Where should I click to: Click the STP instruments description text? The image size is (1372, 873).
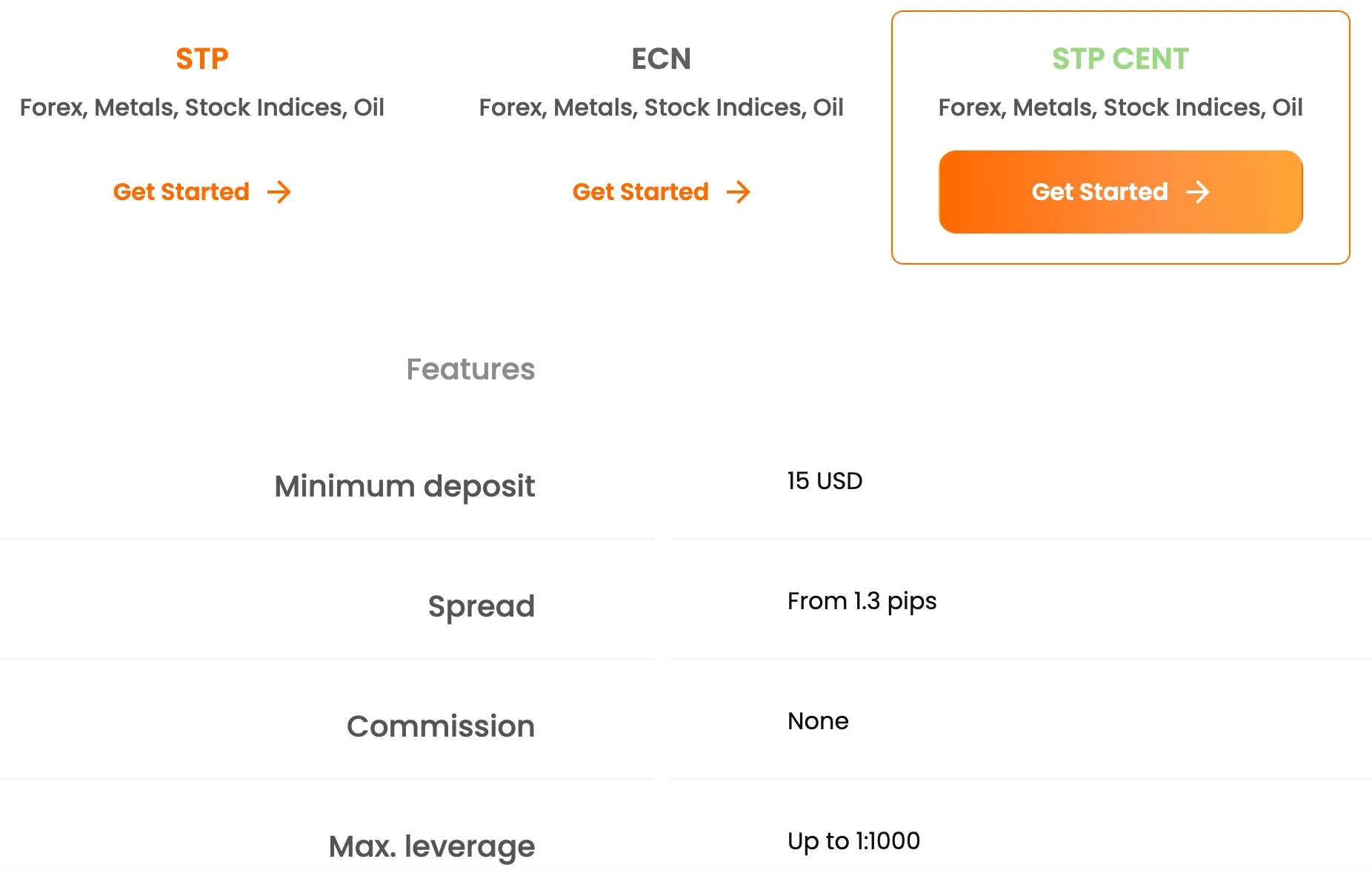point(202,107)
